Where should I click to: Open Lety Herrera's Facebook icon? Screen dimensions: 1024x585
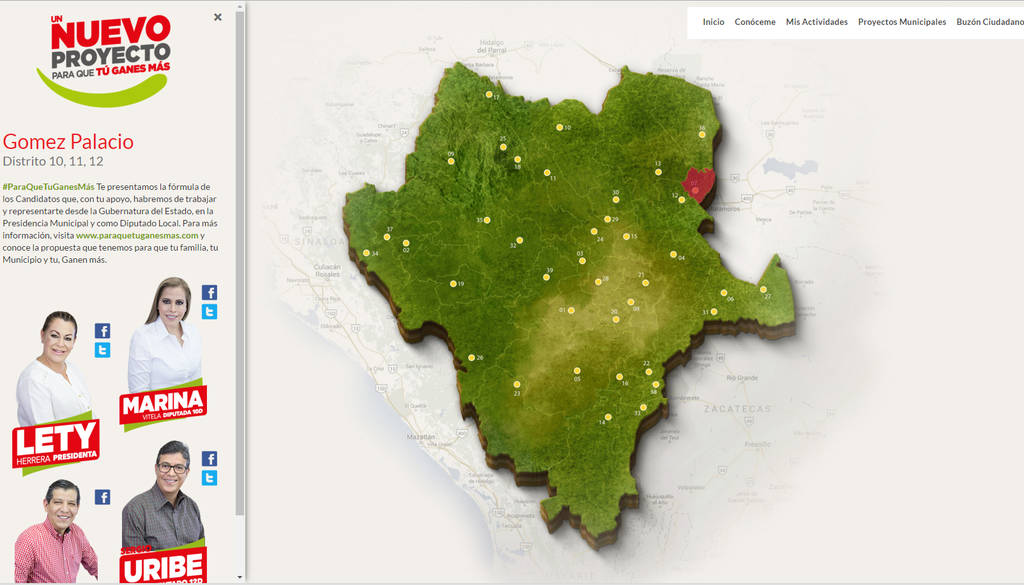103,331
